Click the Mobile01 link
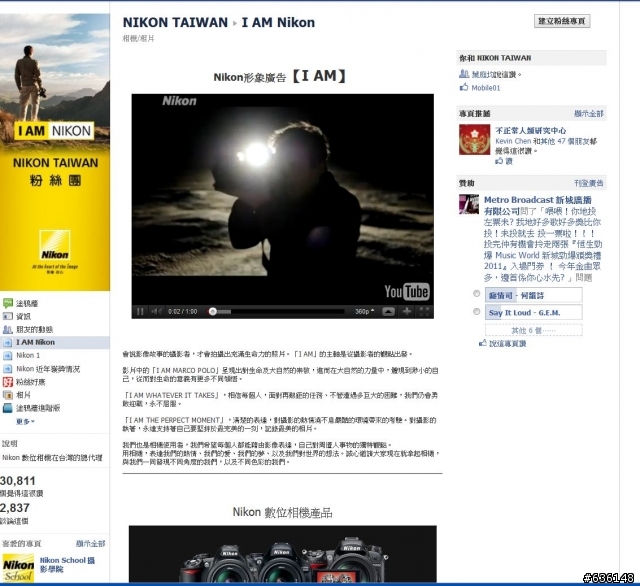This screenshot has height=586, width=640. tap(485, 88)
